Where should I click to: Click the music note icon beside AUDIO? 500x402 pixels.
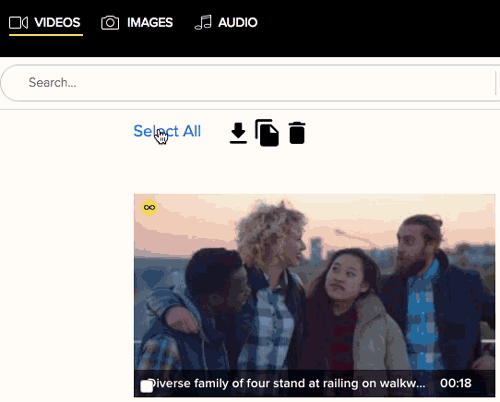click(203, 22)
